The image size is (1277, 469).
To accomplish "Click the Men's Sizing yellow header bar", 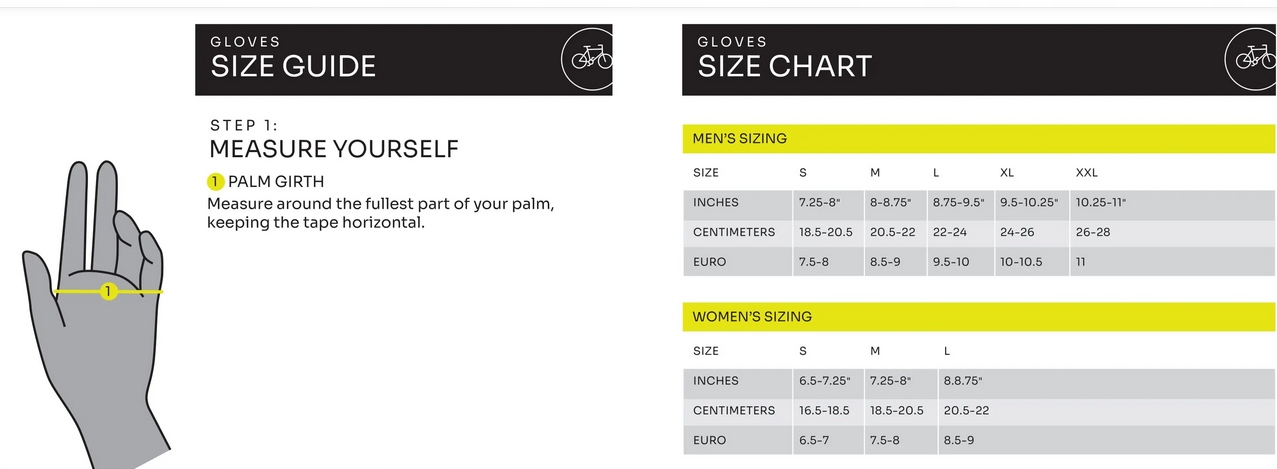I will [x=978, y=138].
